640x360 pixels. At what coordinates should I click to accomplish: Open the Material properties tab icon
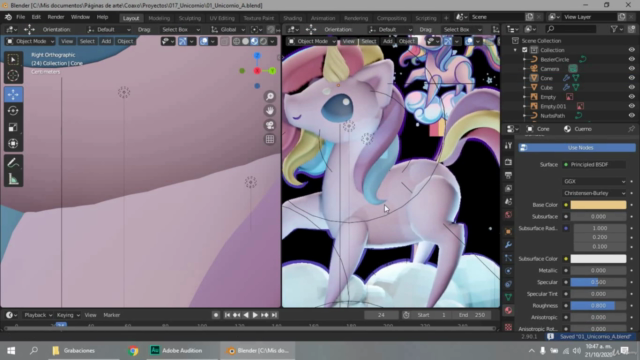[x=508, y=311]
